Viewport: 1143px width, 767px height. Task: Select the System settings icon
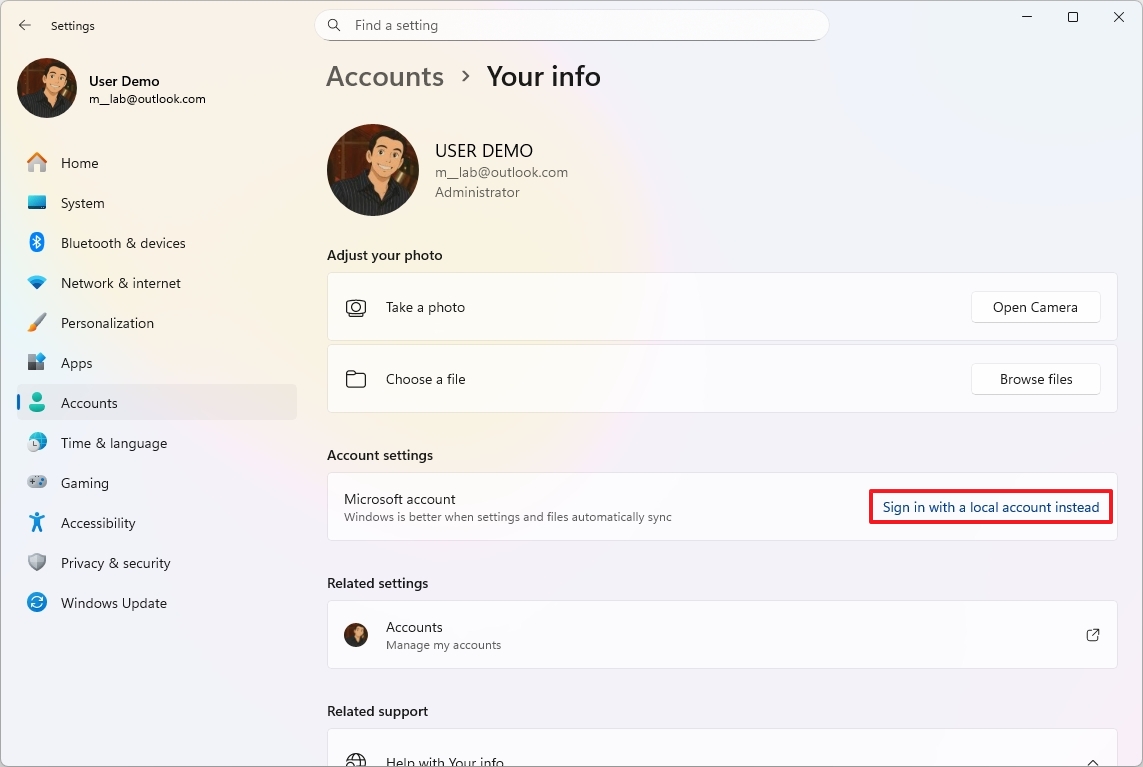[36, 202]
